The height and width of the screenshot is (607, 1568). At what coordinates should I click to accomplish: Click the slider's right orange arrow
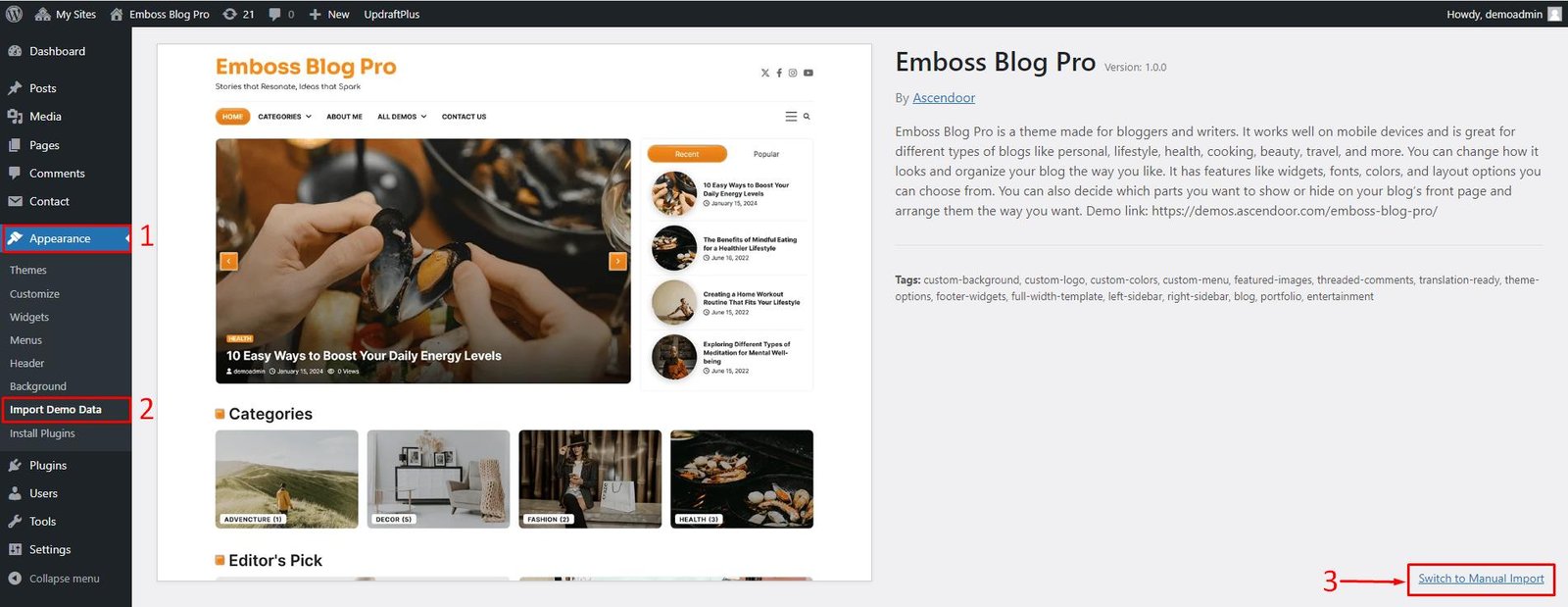[x=617, y=261]
